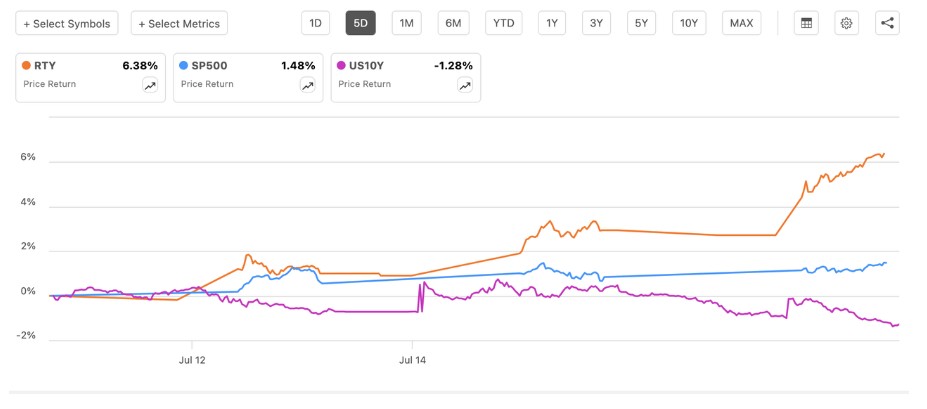Choose the YTD range button
Image resolution: width=927 pixels, height=409 pixels.
503,23
